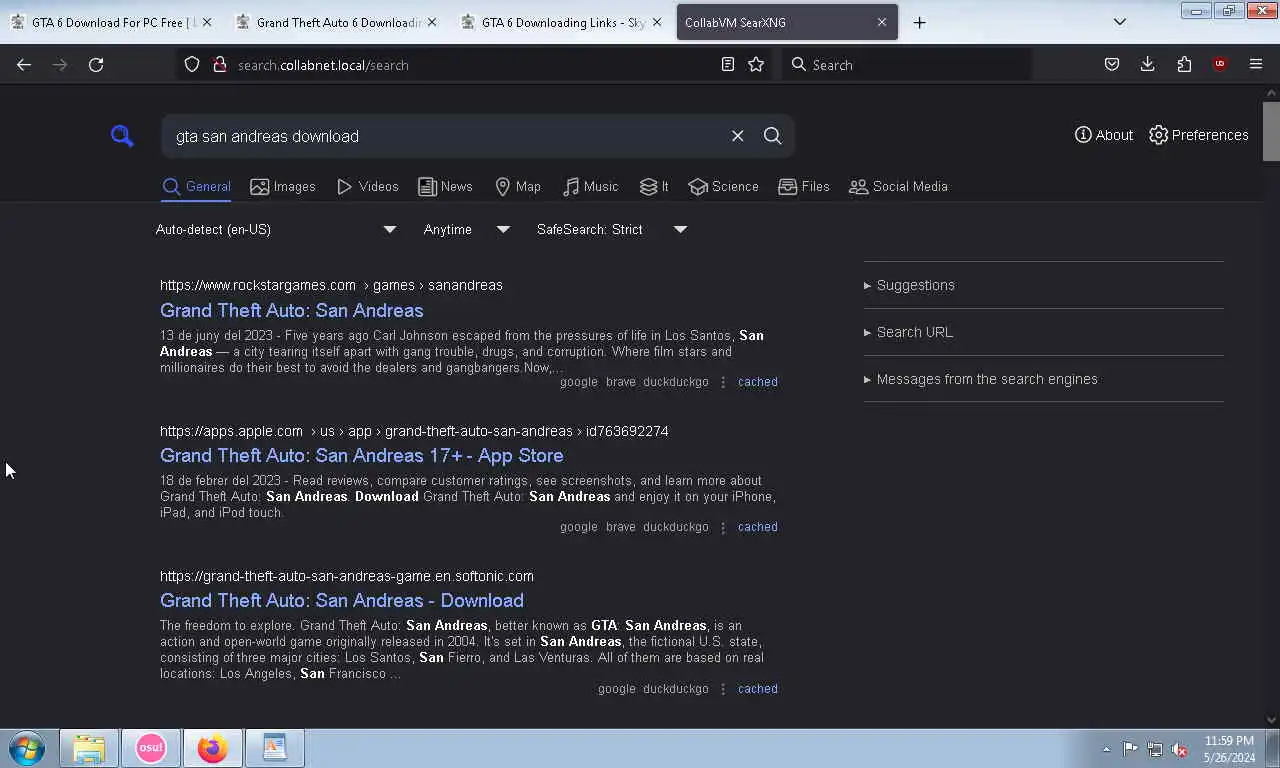Open cached link for Softonic result
1280x768 pixels.
click(x=757, y=689)
